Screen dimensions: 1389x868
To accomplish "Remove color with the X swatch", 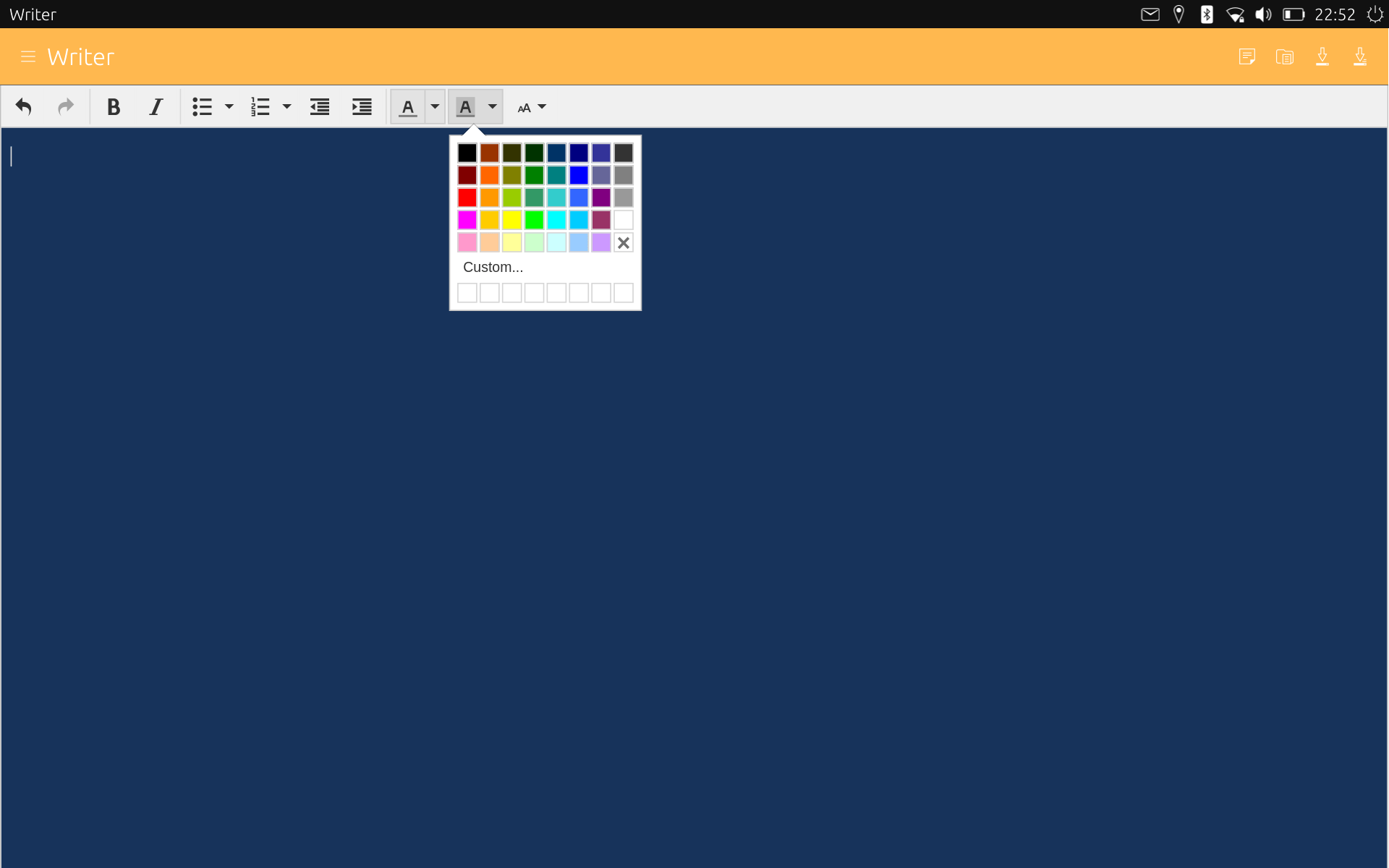I will click(x=624, y=242).
